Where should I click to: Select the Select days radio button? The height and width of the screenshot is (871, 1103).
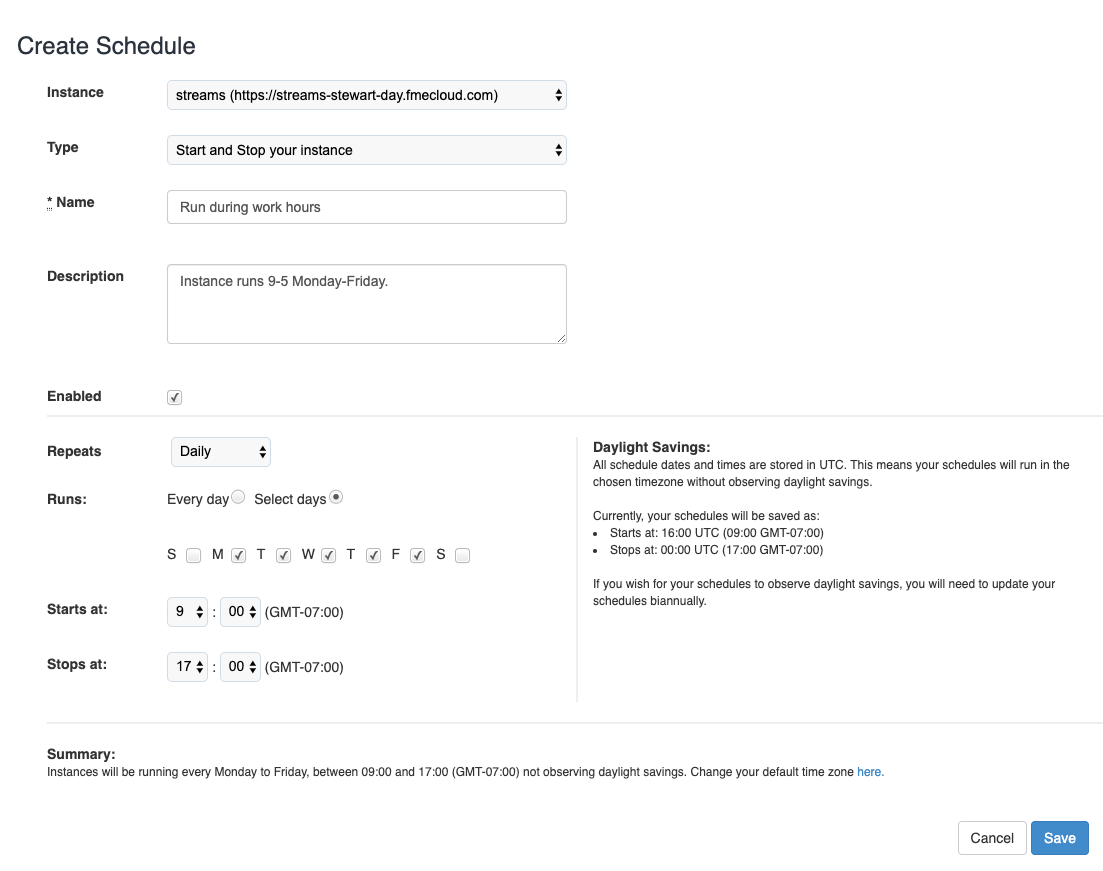click(336, 497)
